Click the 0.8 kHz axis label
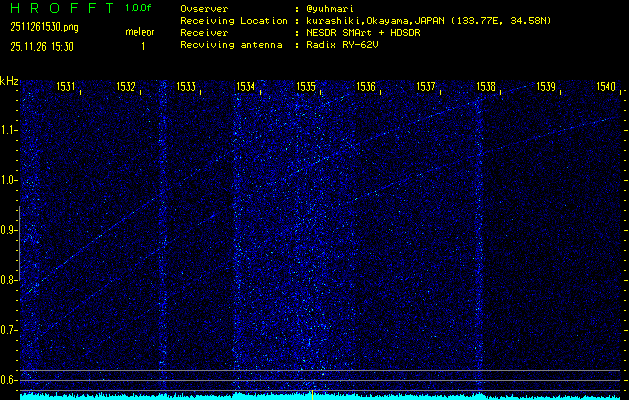Image resolution: width=629 pixels, height=400 pixels. click(x=7, y=280)
